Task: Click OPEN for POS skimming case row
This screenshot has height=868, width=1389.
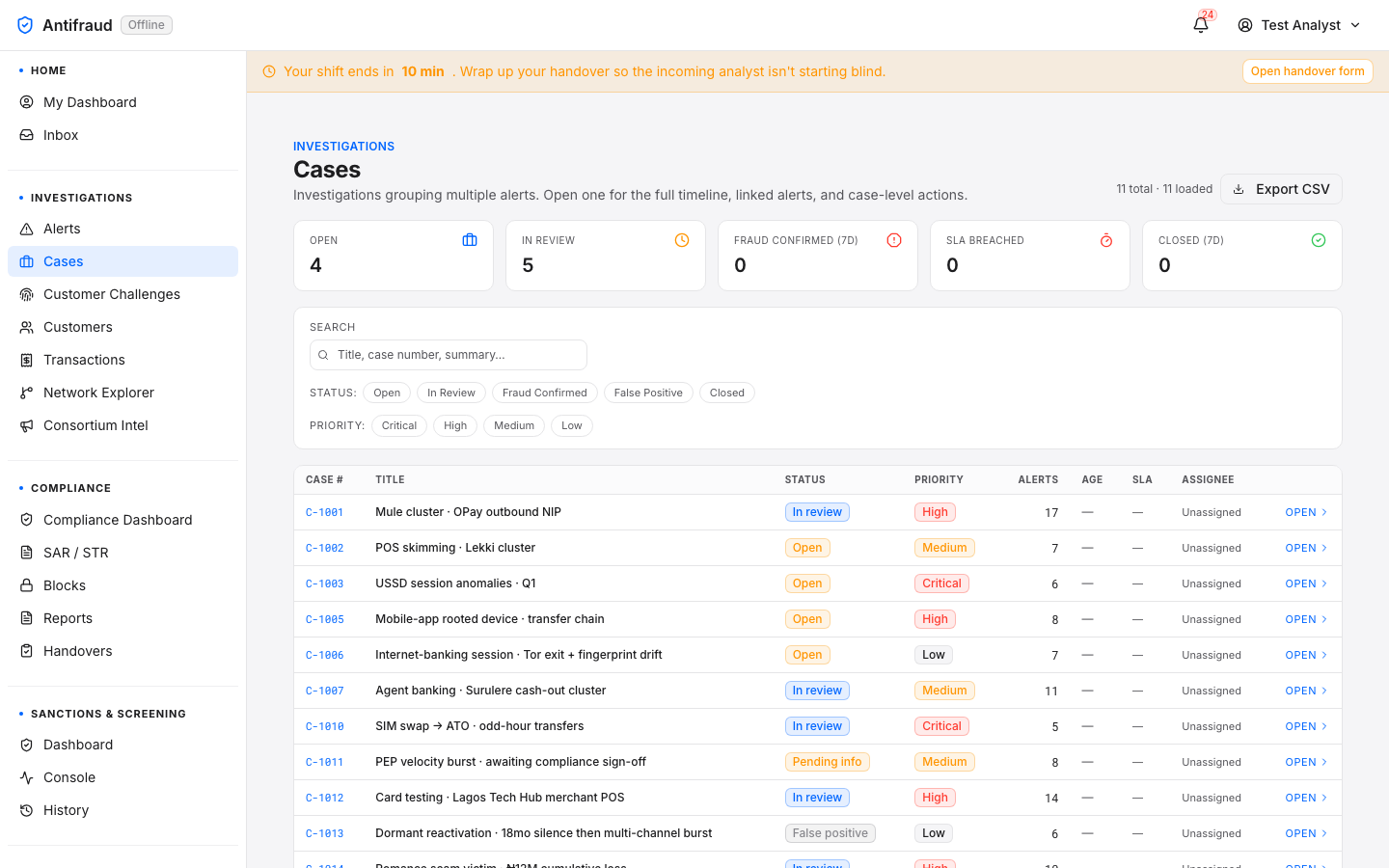Action: [x=1307, y=548]
